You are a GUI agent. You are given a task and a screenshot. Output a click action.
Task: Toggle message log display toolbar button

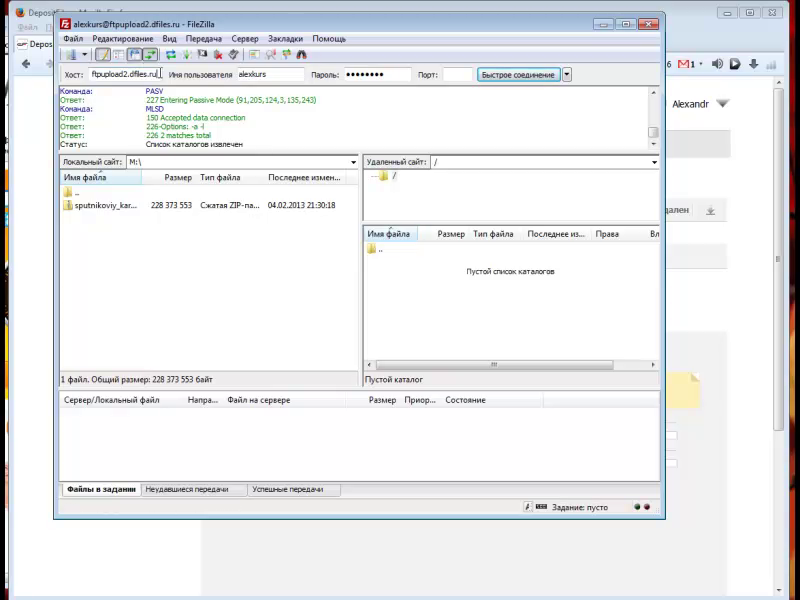click(103, 55)
